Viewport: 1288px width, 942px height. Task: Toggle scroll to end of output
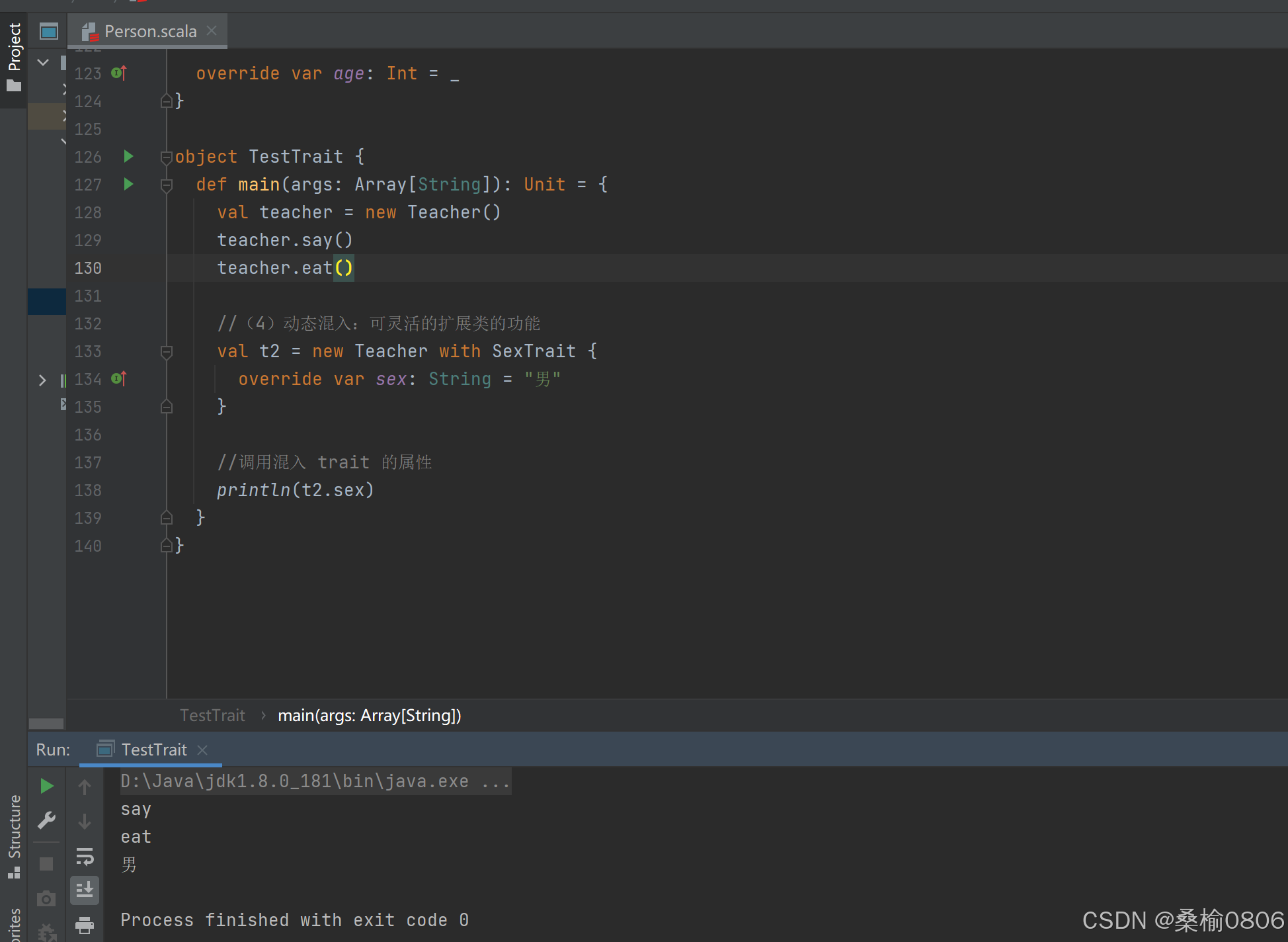85,890
